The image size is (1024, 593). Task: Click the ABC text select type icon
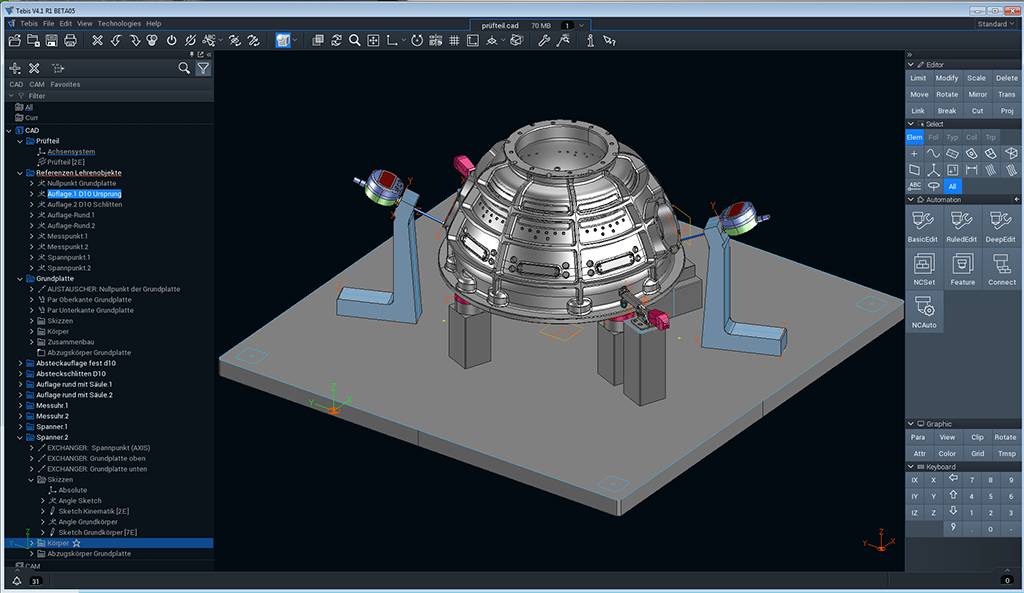click(x=914, y=186)
